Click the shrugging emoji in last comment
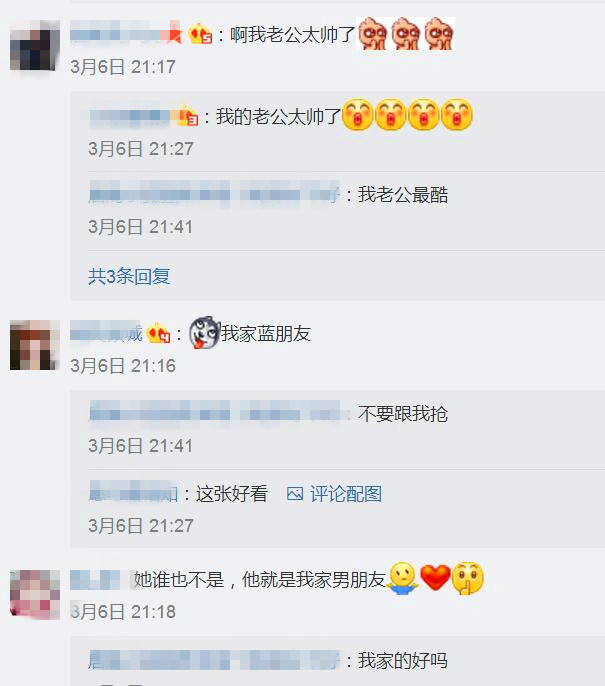 [402, 578]
